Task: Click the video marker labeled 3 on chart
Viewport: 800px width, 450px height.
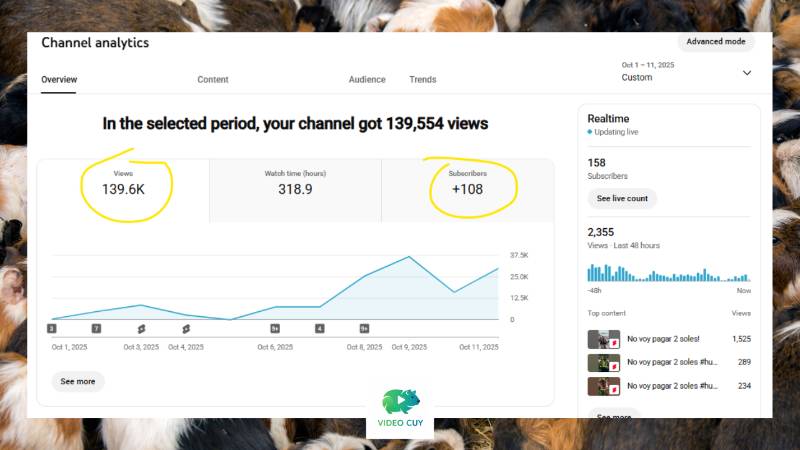Action: [x=51, y=328]
